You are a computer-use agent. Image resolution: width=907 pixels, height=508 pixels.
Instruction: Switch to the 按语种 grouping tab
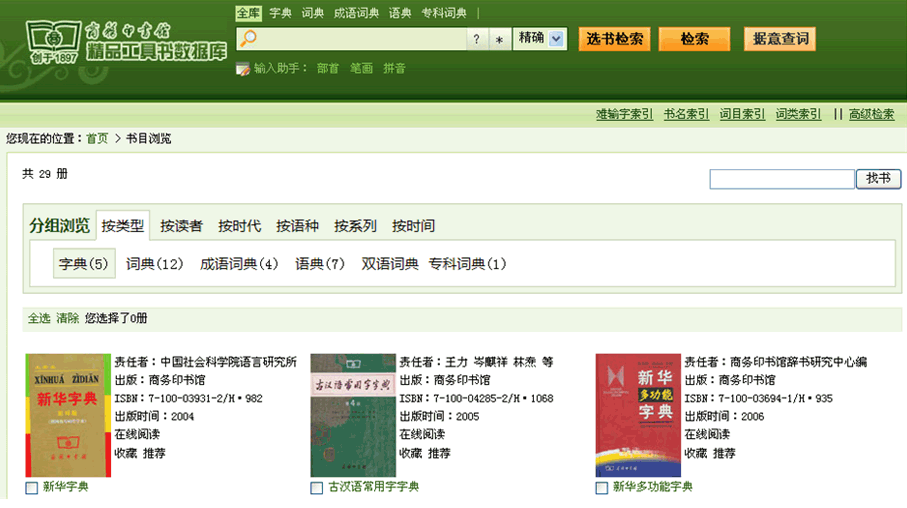coord(297,226)
